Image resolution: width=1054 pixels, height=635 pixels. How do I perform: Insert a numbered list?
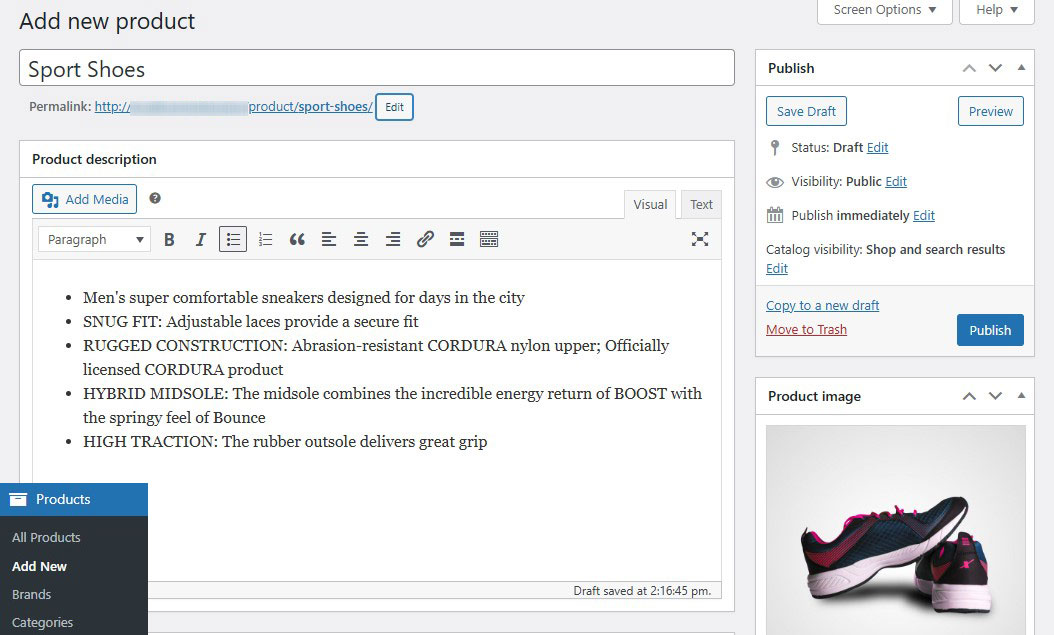(266, 239)
